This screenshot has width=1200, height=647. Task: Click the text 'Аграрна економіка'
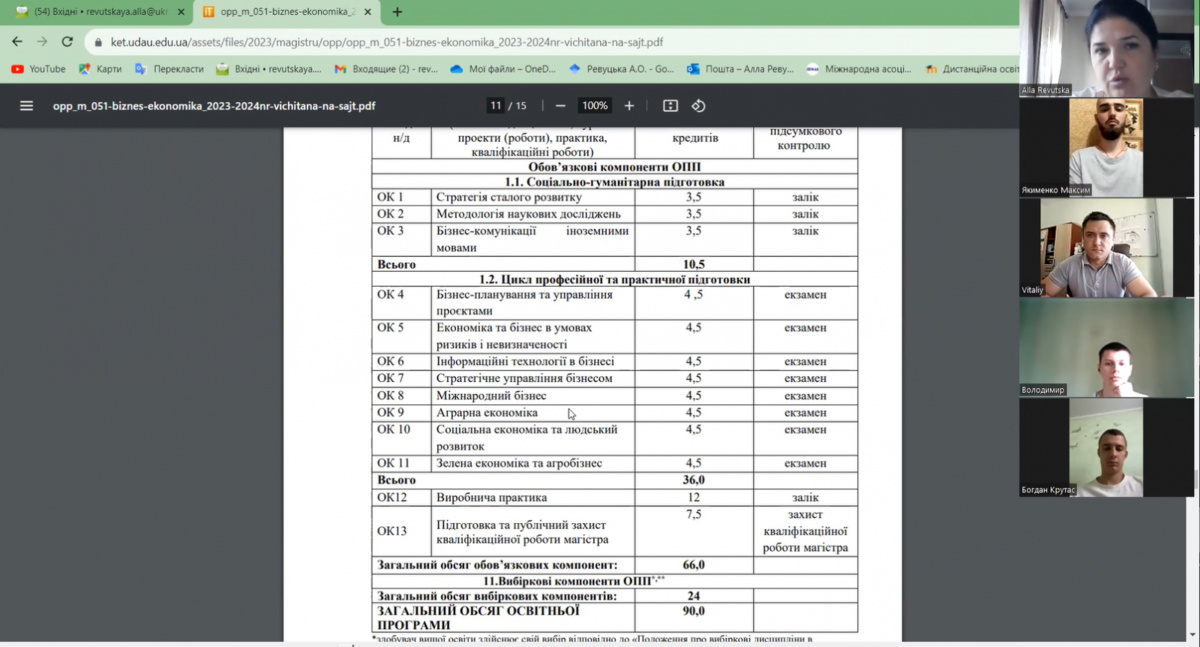click(x=487, y=412)
